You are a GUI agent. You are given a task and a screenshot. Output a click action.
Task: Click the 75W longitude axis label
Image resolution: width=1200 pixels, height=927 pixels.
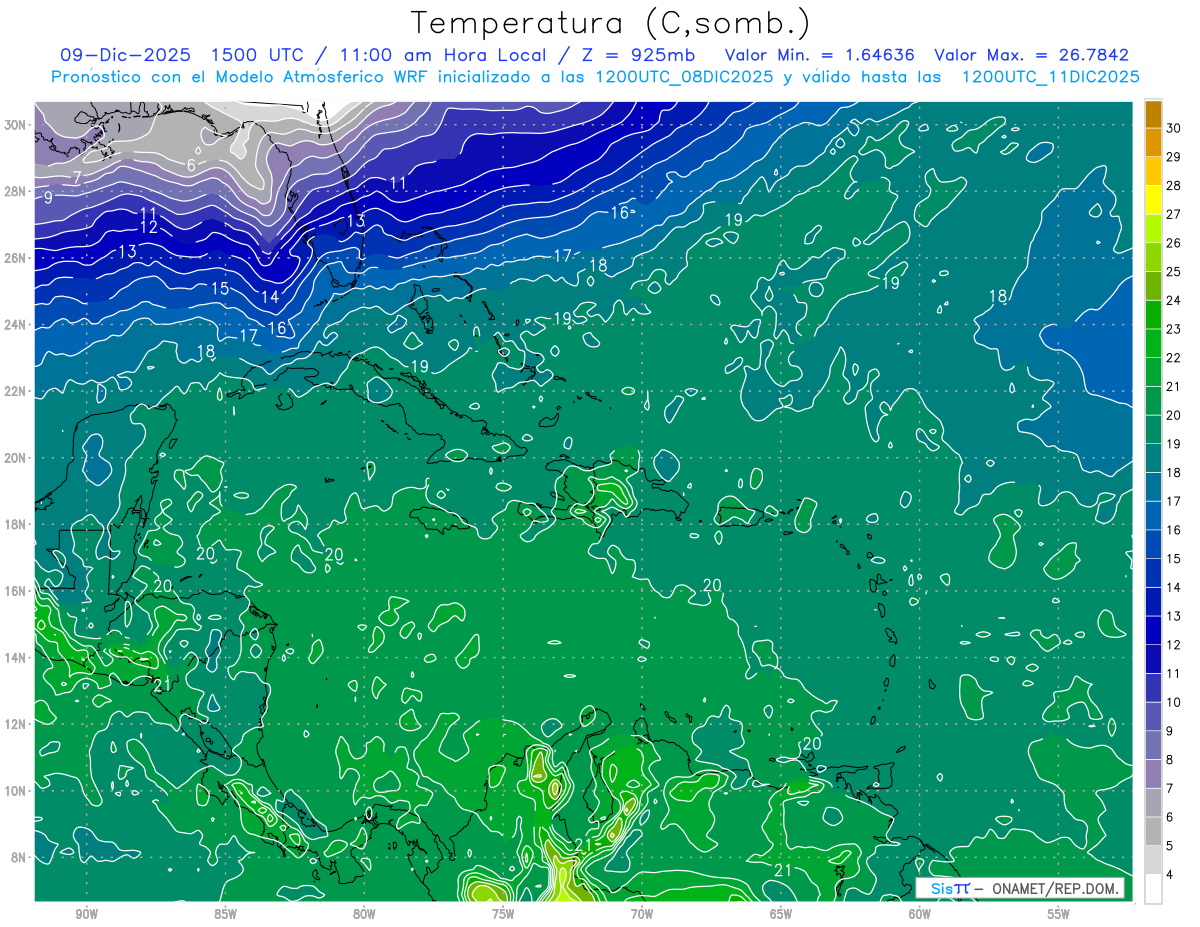tap(503, 914)
